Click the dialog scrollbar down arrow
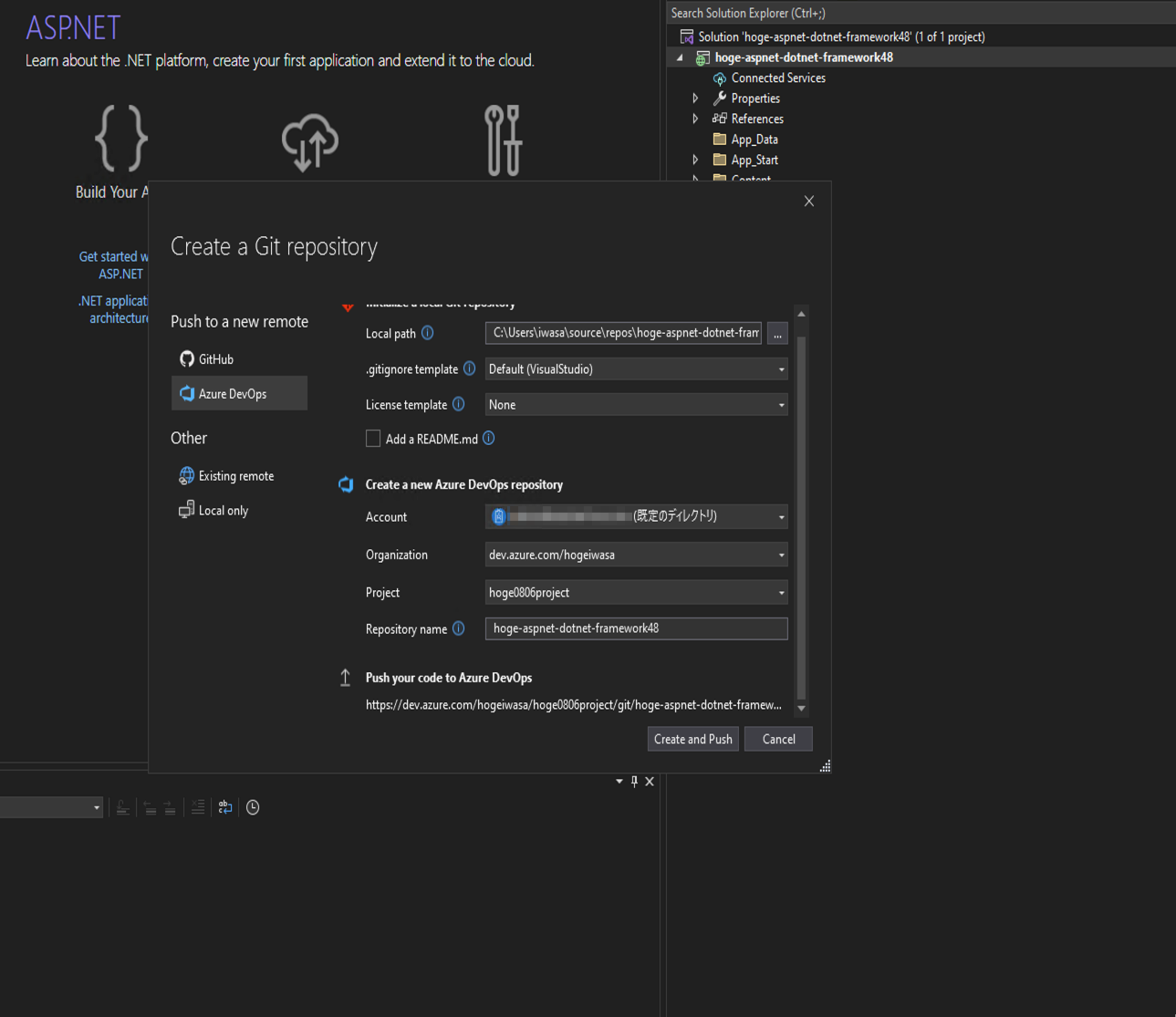Screen dimensions: 1176x1017 (x=801, y=709)
